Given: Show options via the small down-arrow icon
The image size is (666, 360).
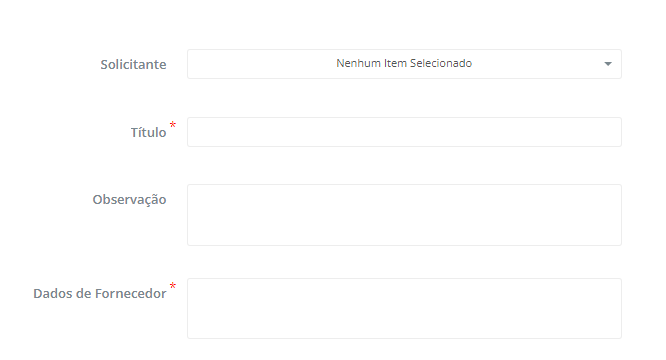Looking at the screenshot, I should 608,64.
